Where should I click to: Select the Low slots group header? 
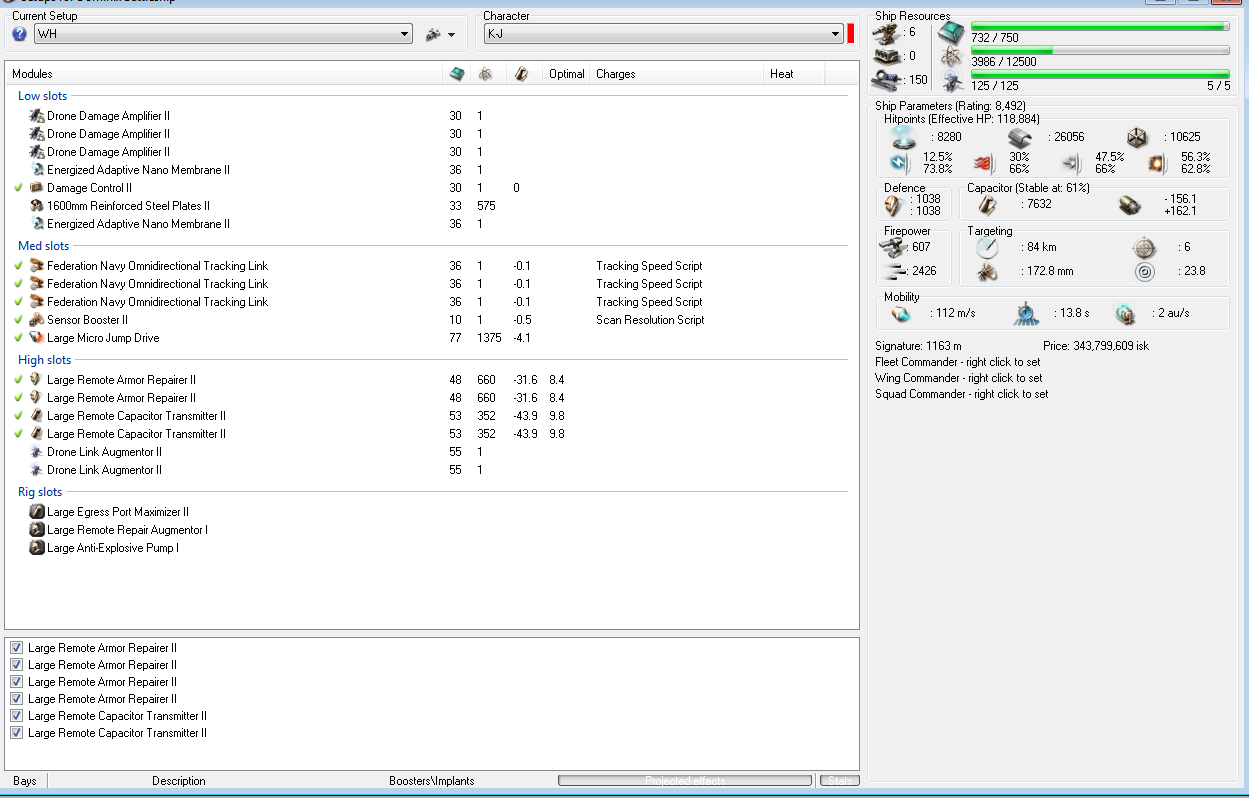pyautogui.click(x=43, y=96)
